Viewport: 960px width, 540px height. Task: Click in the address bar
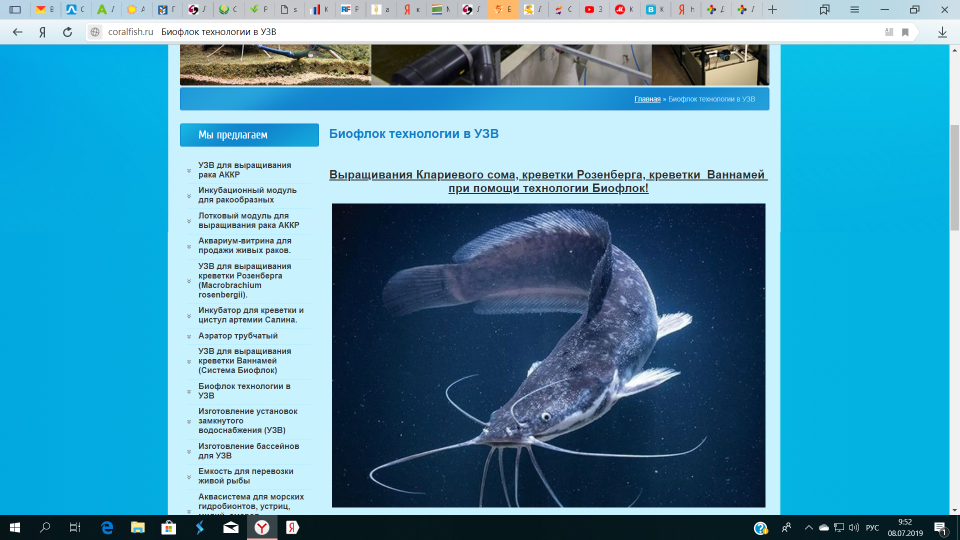[500, 32]
